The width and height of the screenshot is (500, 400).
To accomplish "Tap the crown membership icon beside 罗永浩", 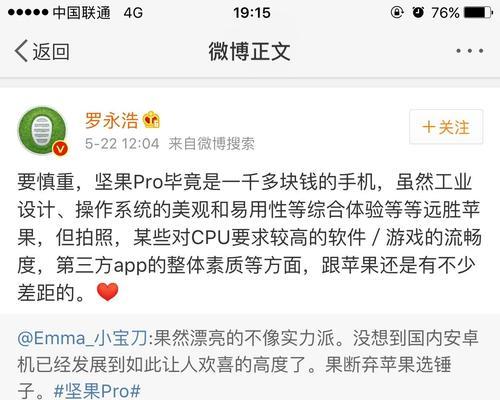I will tap(151, 120).
